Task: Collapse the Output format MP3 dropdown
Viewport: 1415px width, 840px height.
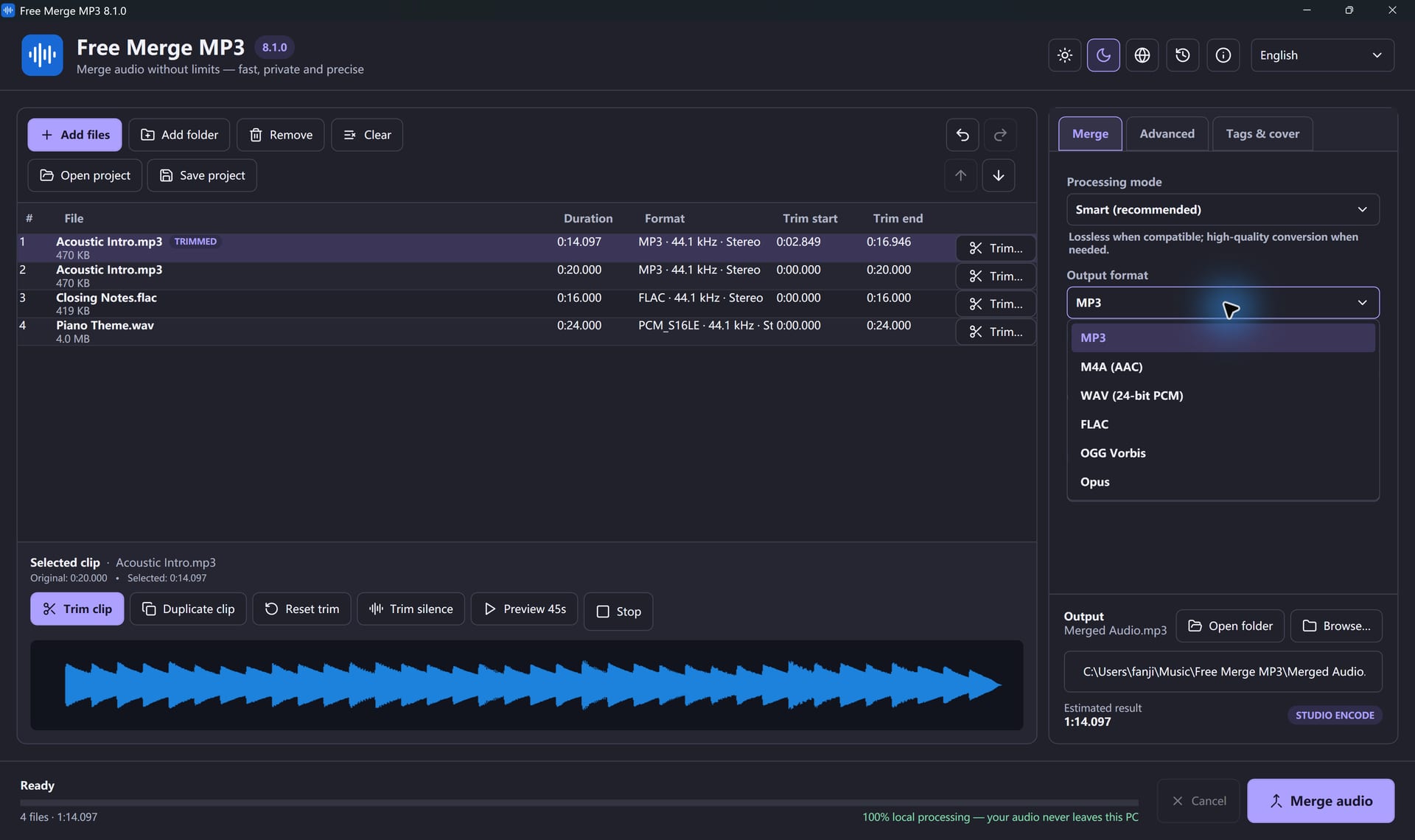Action: tap(1223, 303)
